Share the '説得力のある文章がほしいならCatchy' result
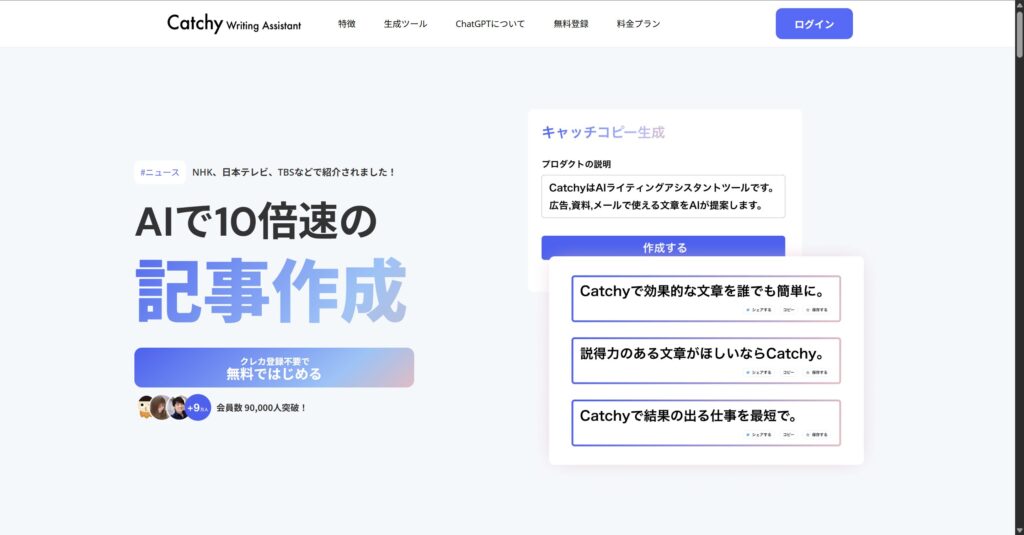The height and width of the screenshot is (535, 1024). [759, 372]
